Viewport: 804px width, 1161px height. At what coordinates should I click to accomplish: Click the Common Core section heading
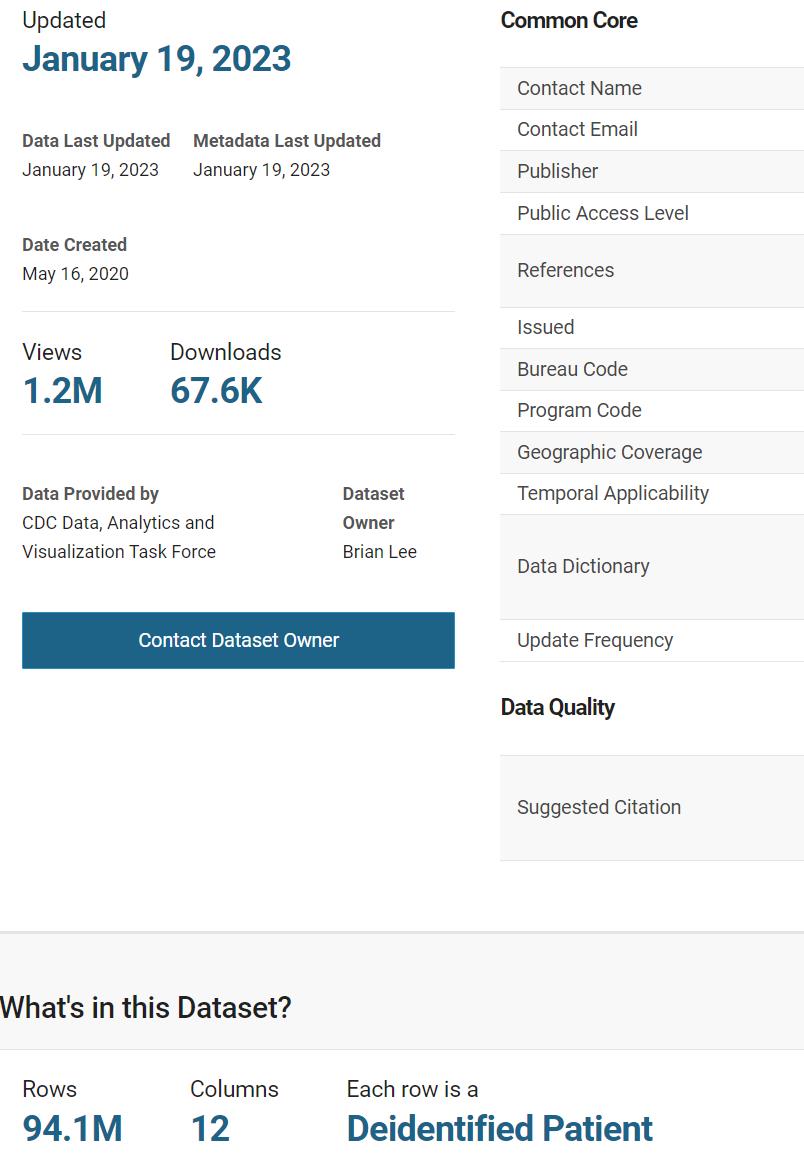pos(568,20)
